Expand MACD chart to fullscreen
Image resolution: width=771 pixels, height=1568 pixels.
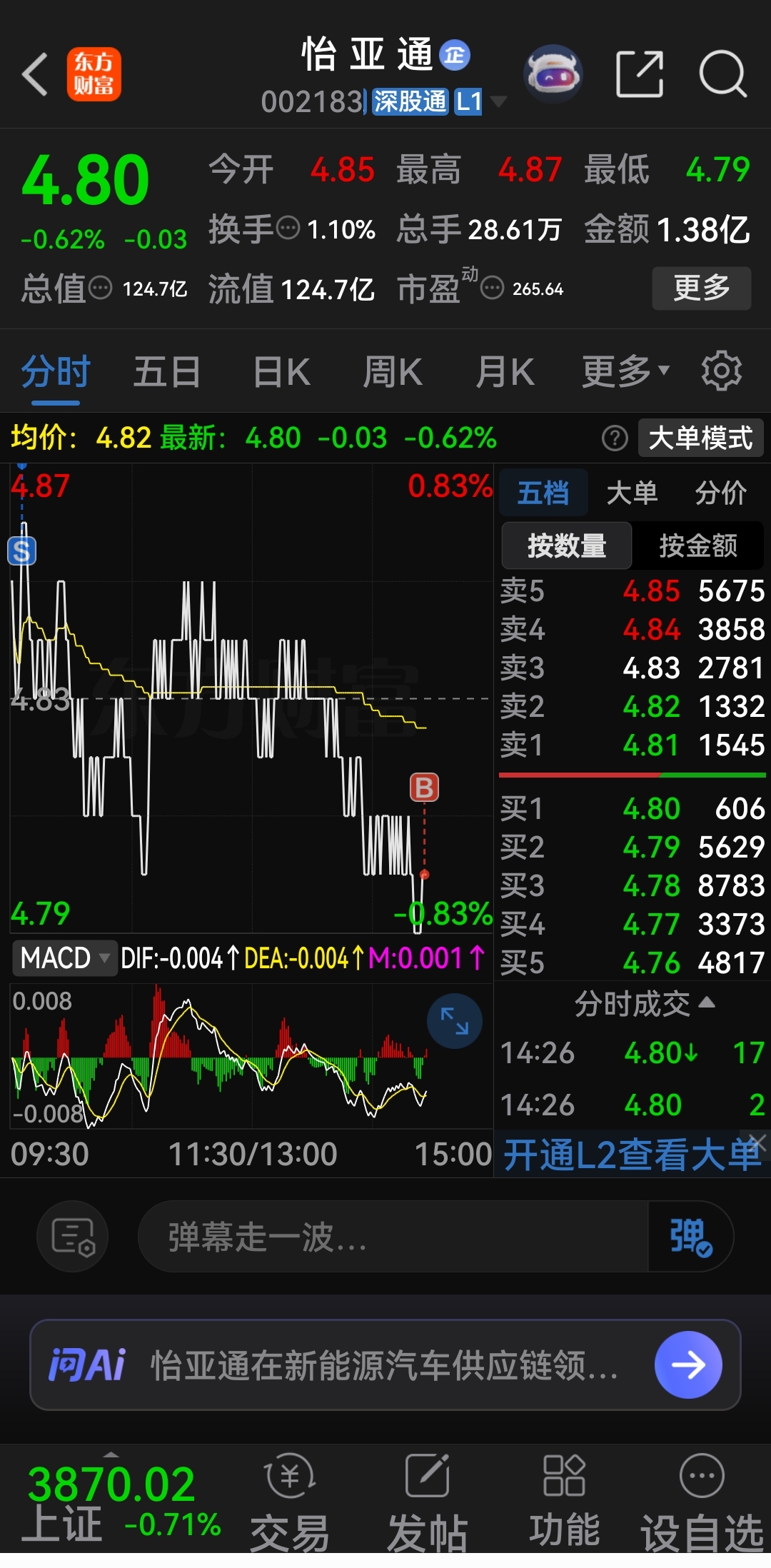455,1020
